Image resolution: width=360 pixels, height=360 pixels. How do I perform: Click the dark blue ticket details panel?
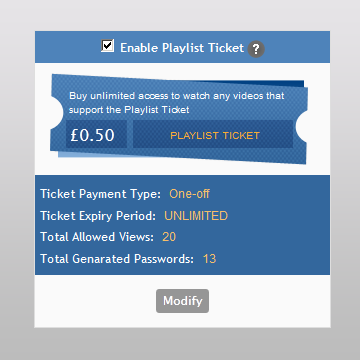(182, 225)
